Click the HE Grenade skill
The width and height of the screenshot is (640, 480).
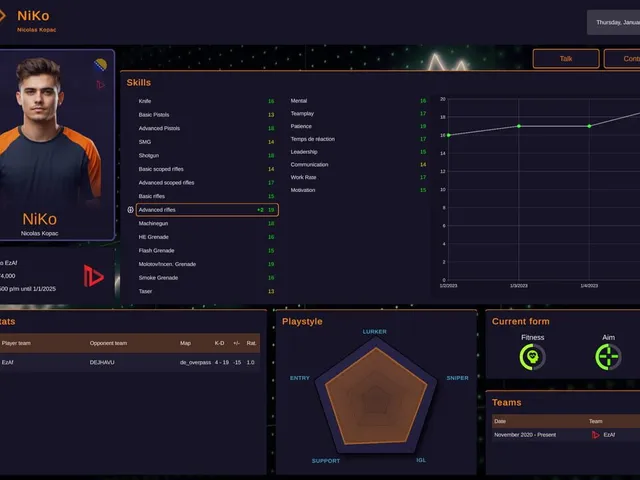tap(206, 237)
